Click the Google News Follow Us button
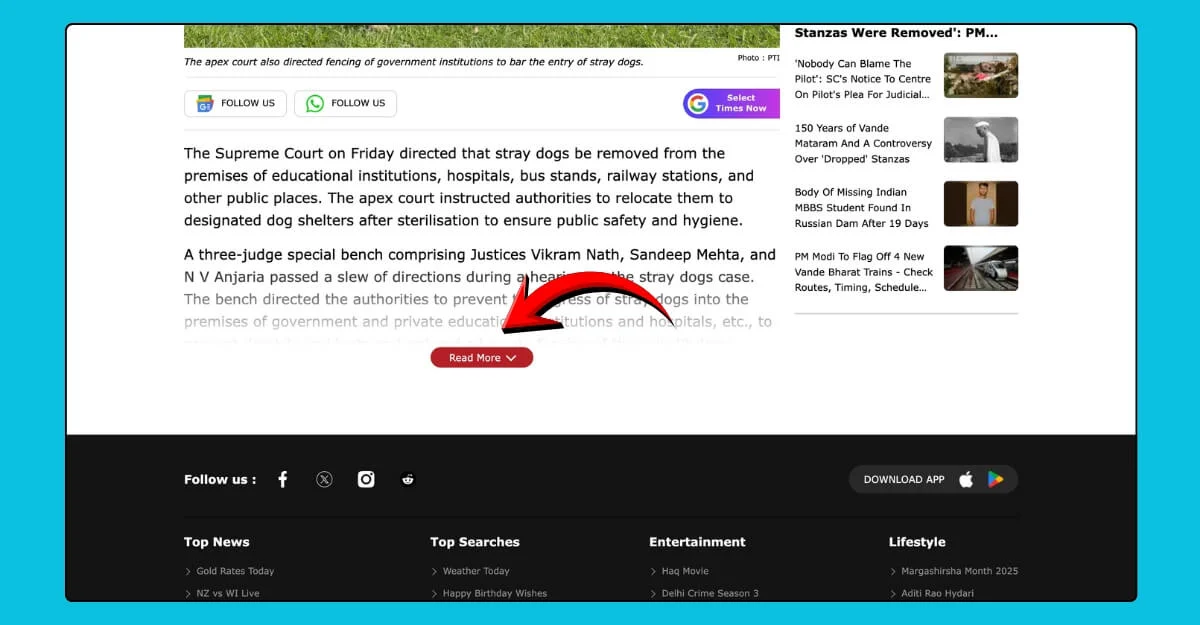Image resolution: width=1200 pixels, height=625 pixels. [235, 103]
